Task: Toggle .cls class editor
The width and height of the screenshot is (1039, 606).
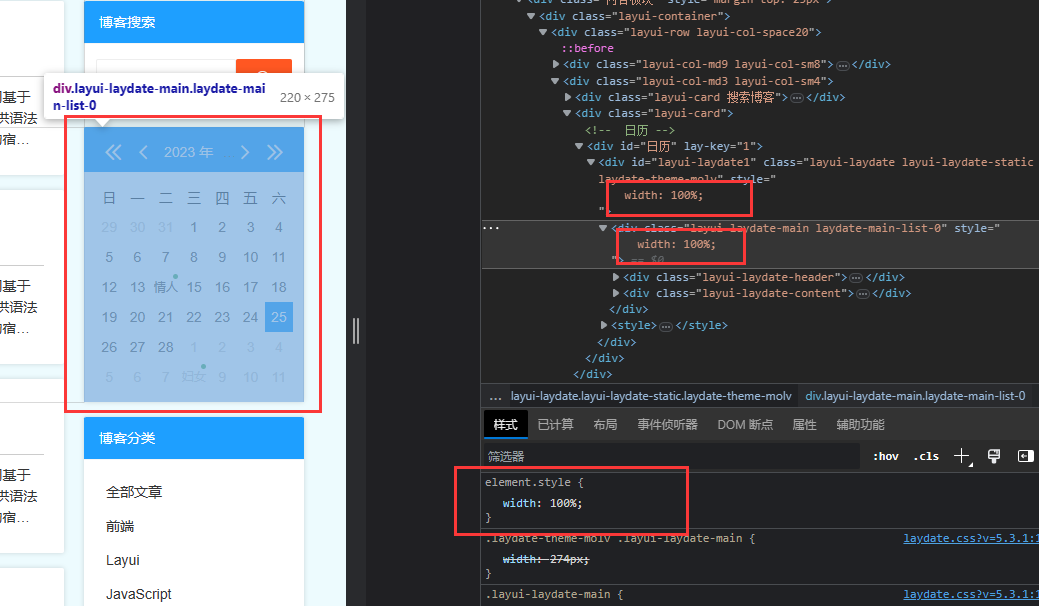Action: 926,456
